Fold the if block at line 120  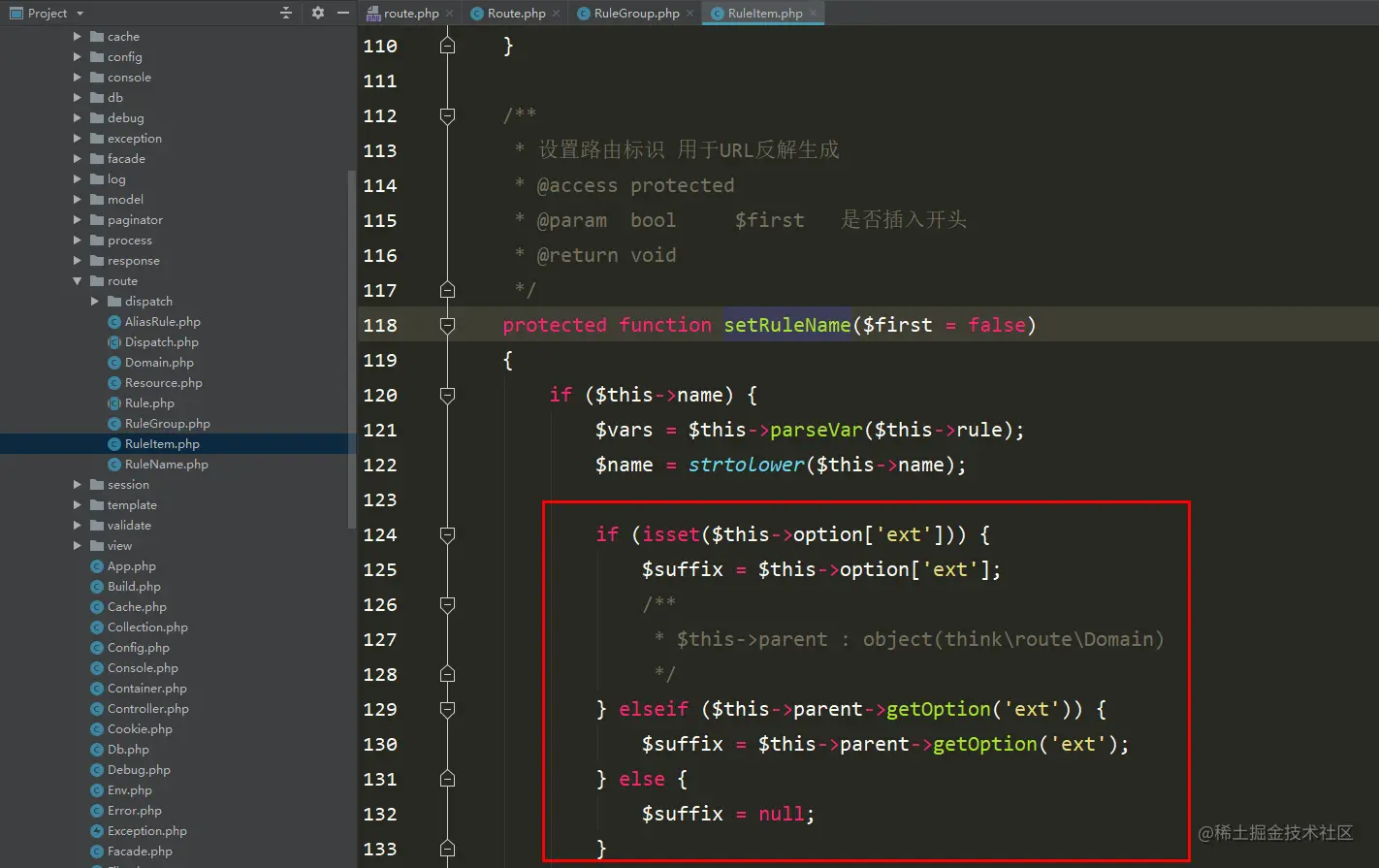[447, 395]
